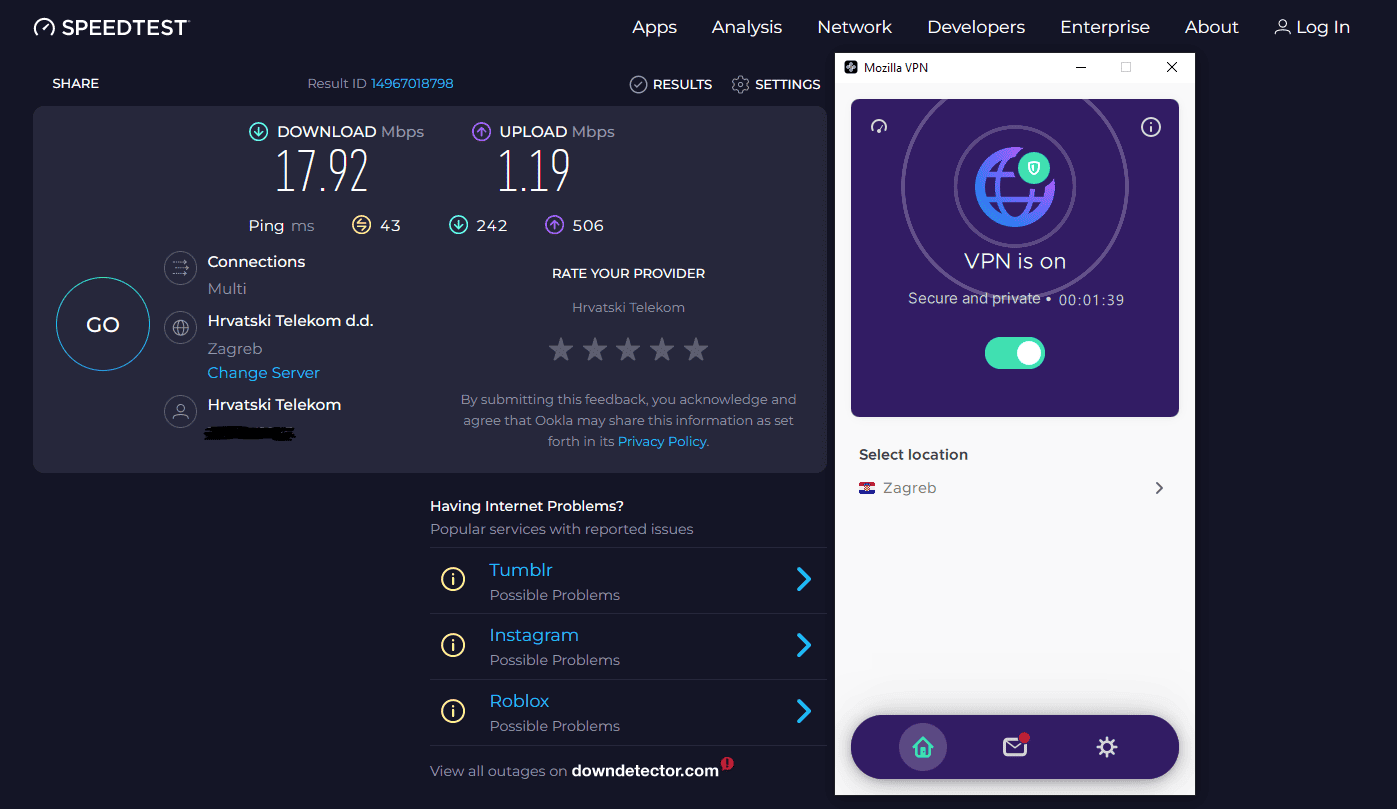
Task: Click the SETTINGS gear icon in Speedtest
Action: [740, 85]
